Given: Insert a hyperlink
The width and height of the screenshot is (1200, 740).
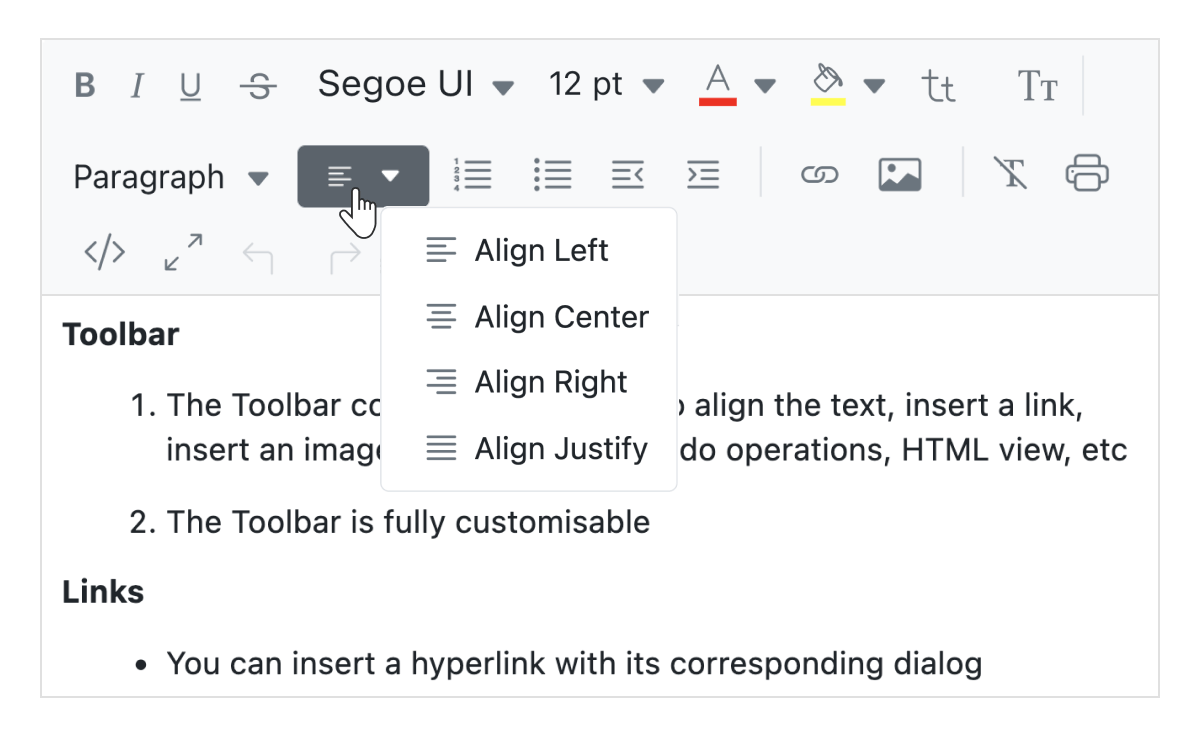Looking at the screenshot, I should tap(819, 174).
